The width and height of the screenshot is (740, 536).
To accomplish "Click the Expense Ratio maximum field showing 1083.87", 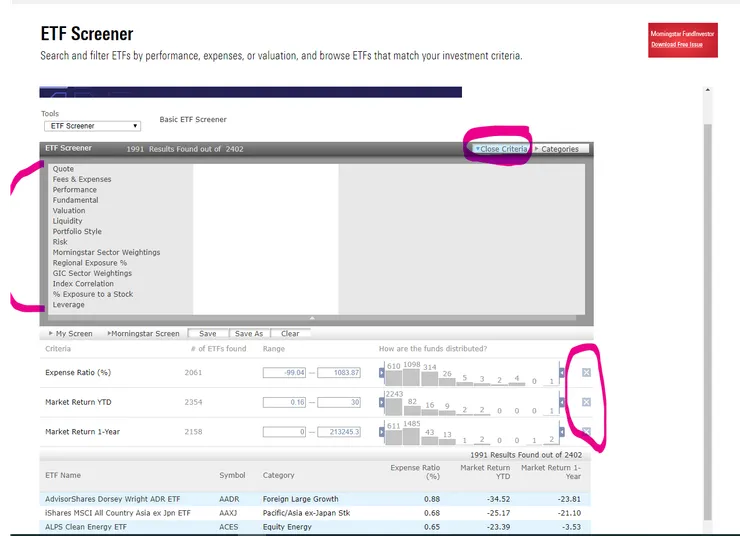I will 339,373.
